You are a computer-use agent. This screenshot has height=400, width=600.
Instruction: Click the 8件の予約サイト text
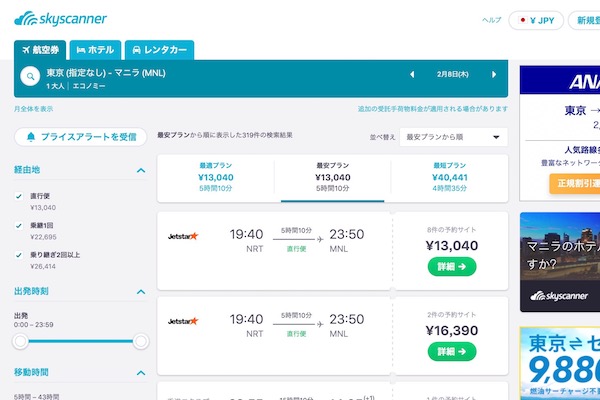tap(452, 230)
